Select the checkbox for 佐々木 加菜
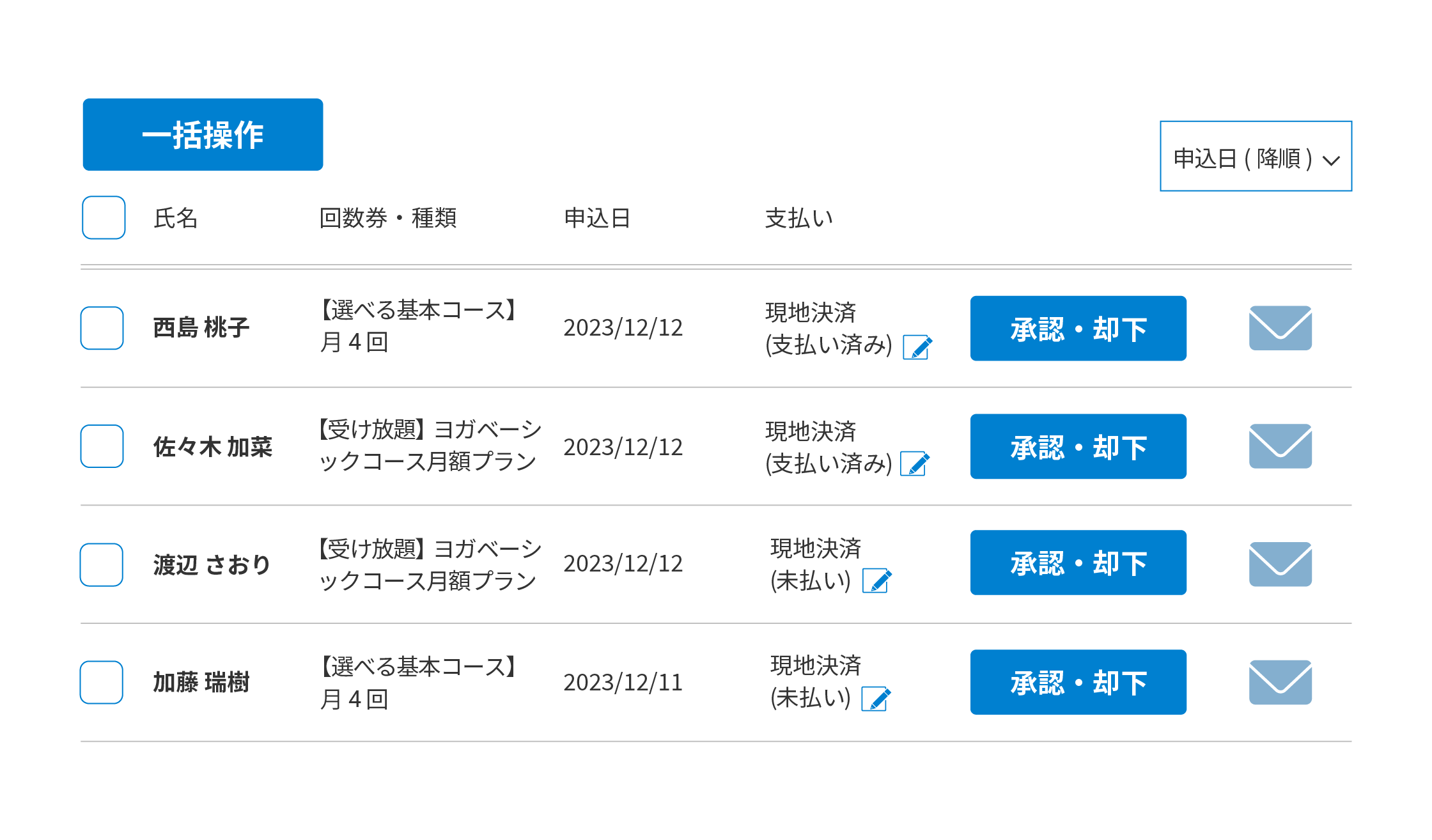This screenshot has height=840, width=1432. coord(102,446)
